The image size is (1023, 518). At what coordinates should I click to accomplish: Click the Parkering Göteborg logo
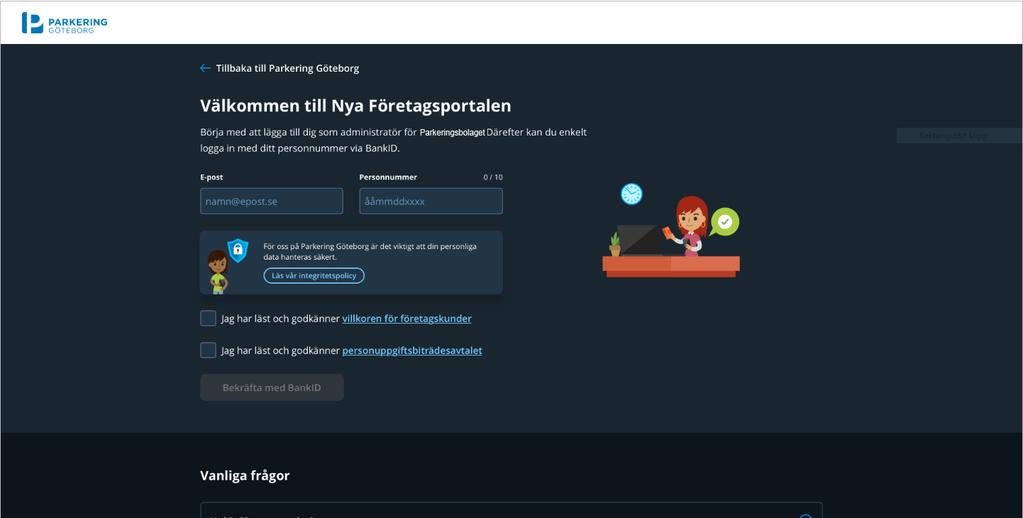point(64,23)
